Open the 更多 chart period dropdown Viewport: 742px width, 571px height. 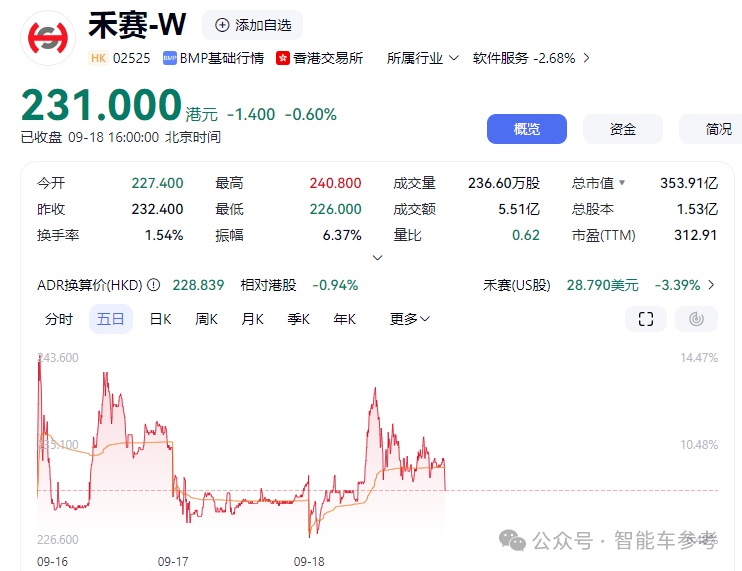(410, 319)
